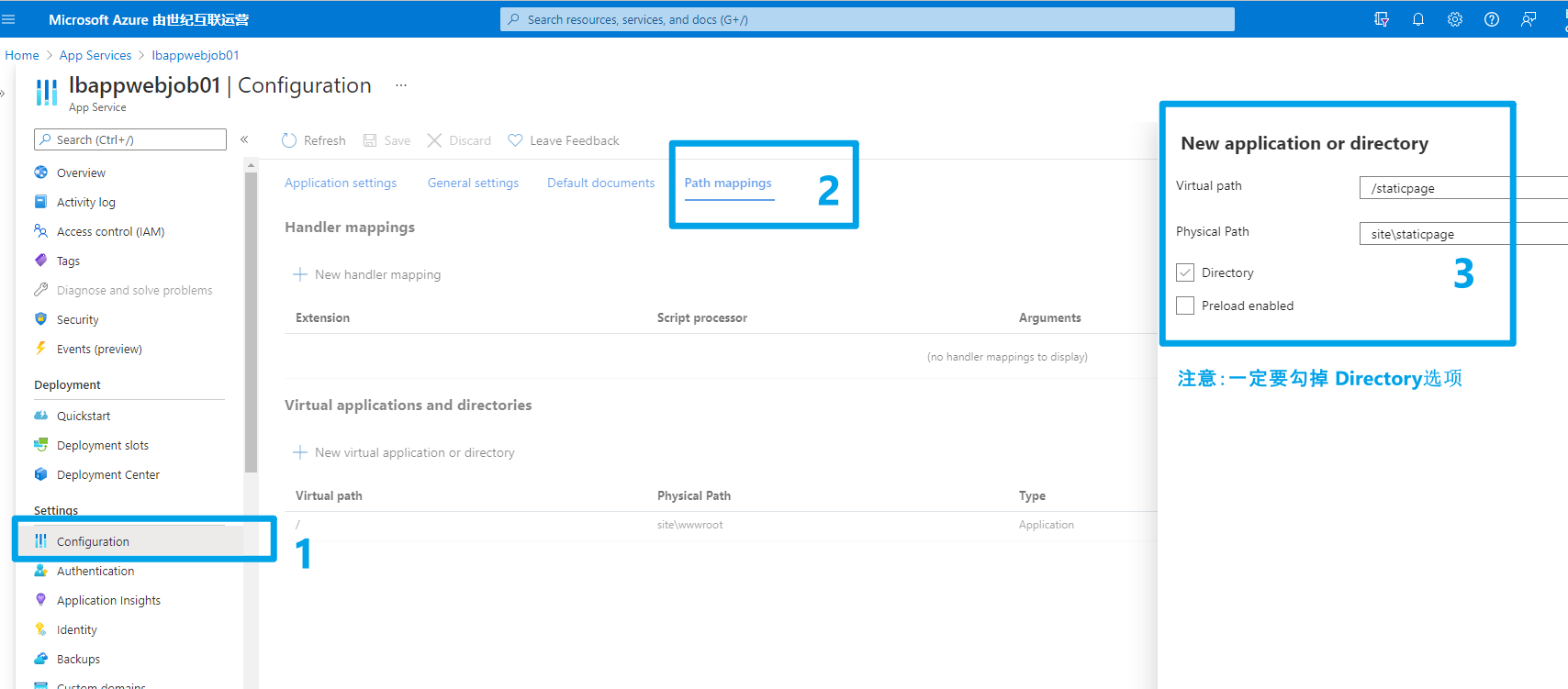Click the Virtual path input field
Viewport: 1568px width, 689px height.
click(x=1441, y=188)
